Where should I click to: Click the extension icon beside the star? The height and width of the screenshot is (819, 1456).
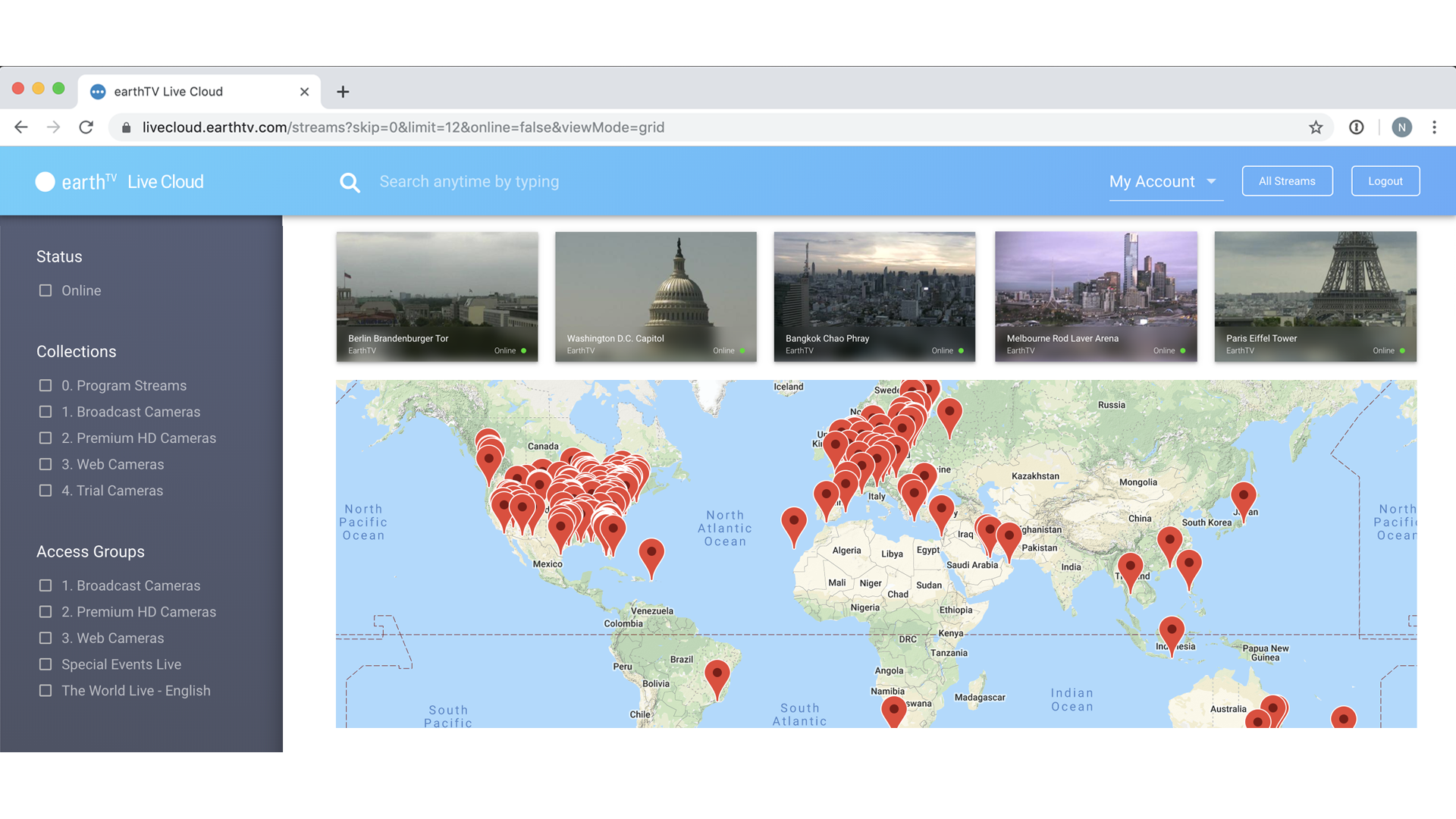pyautogui.click(x=1357, y=127)
